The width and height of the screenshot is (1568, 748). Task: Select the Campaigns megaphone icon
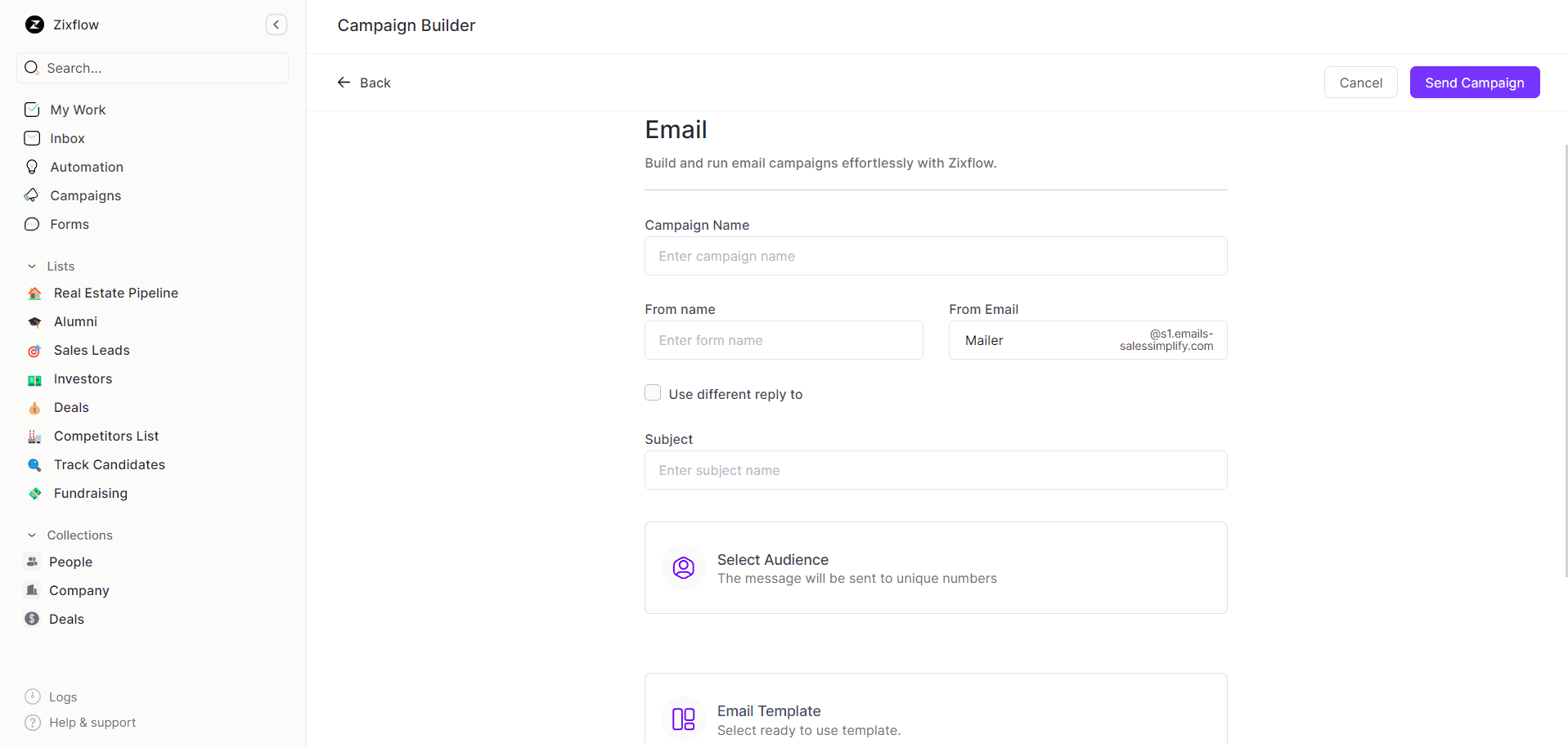(31, 195)
